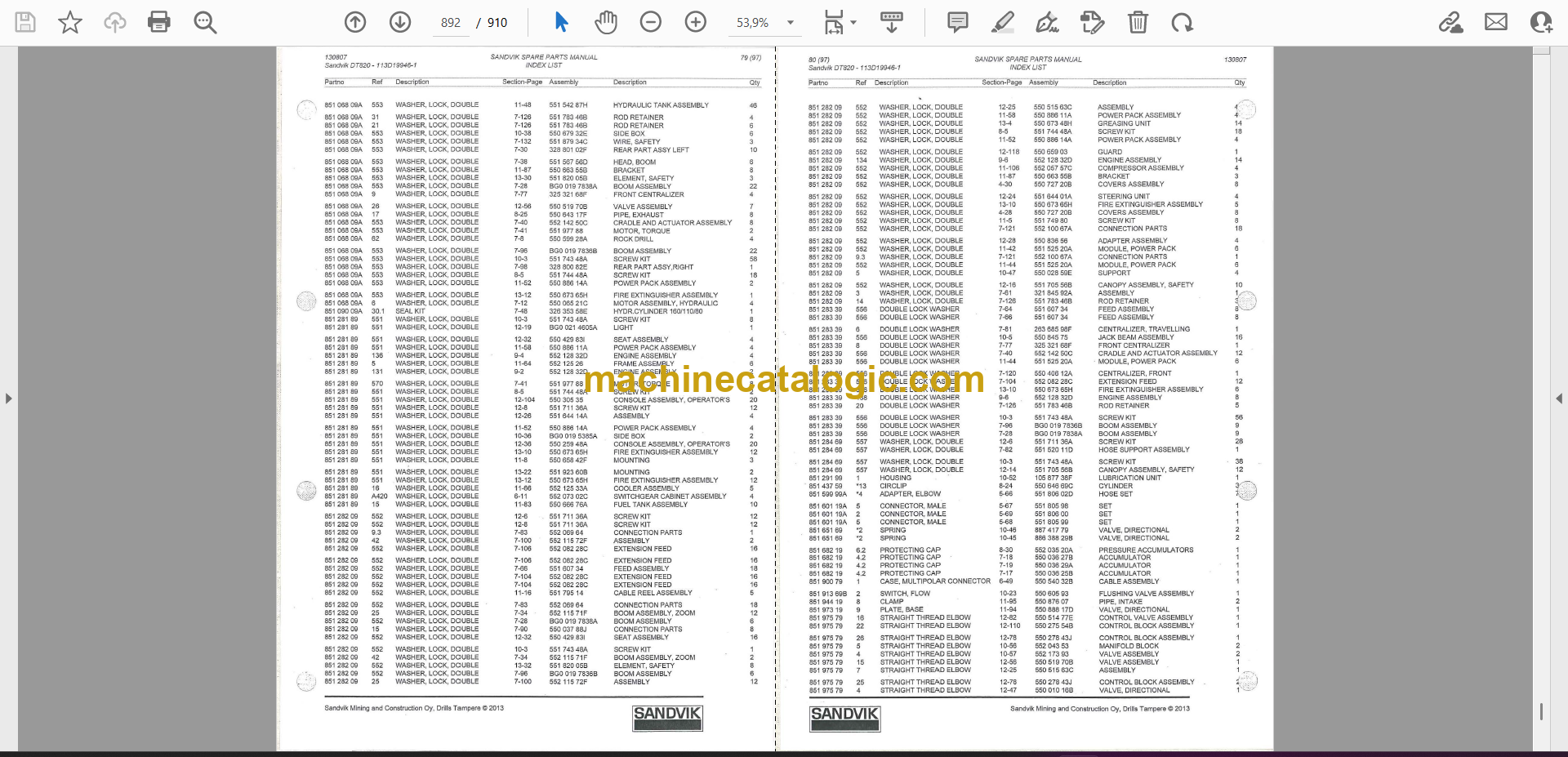Screen dimensions: 1568x757
Task: Click the CASE, MULTIPOLAR CONNECTOR part name
Action: pos(935,581)
